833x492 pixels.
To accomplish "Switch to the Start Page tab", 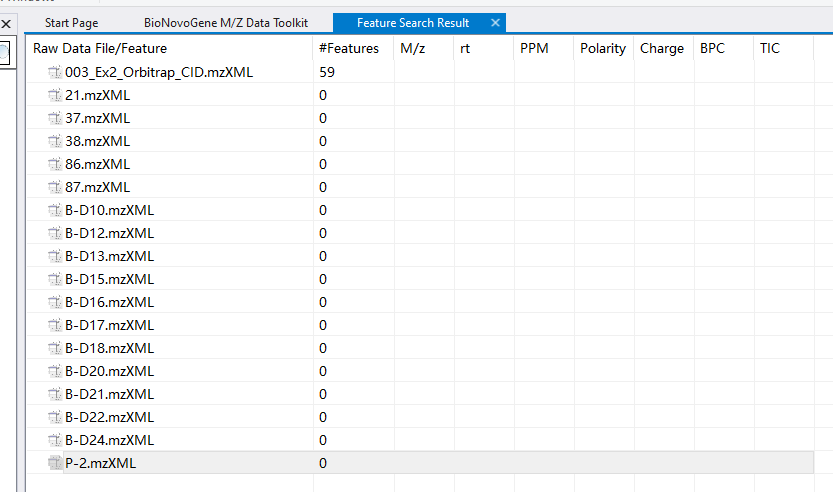I will click(x=71, y=23).
